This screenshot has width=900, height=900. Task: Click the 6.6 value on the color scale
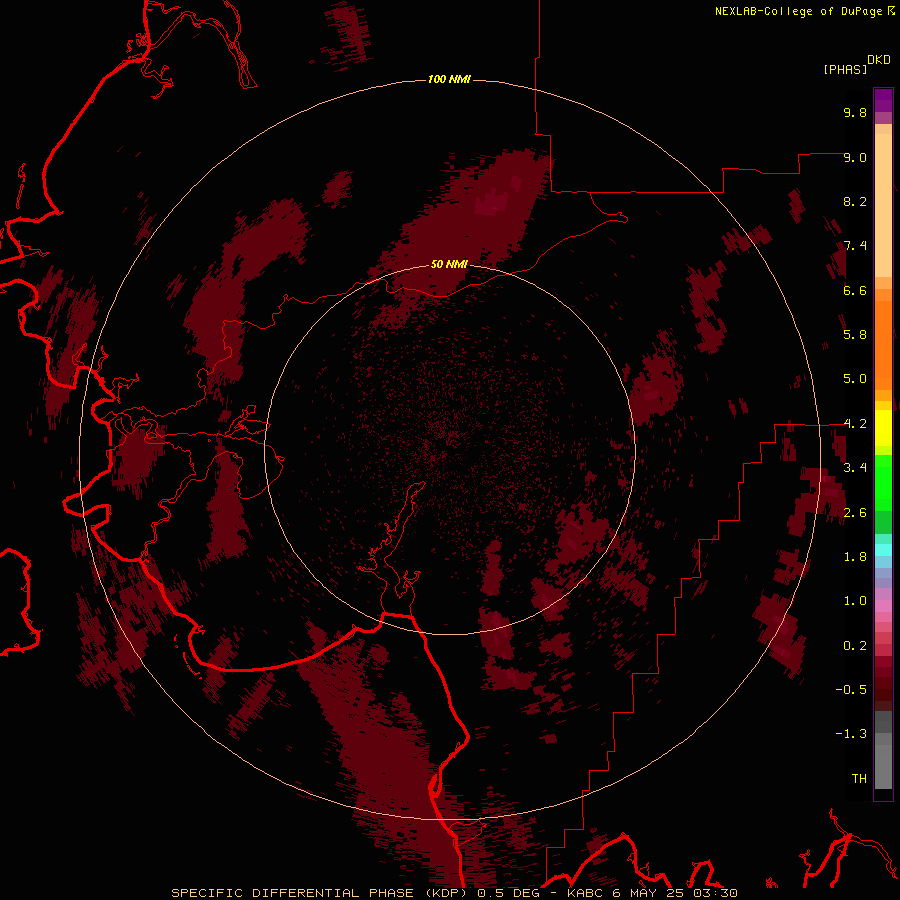[855, 290]
